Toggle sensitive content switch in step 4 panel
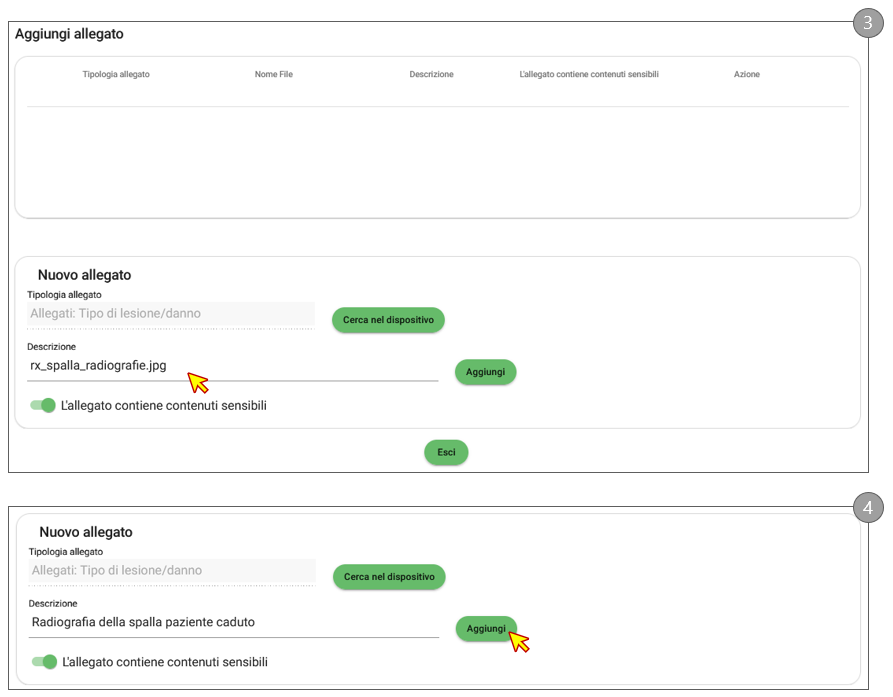Image resolution: width=893 pixels, height=697 pixels. 45,661
